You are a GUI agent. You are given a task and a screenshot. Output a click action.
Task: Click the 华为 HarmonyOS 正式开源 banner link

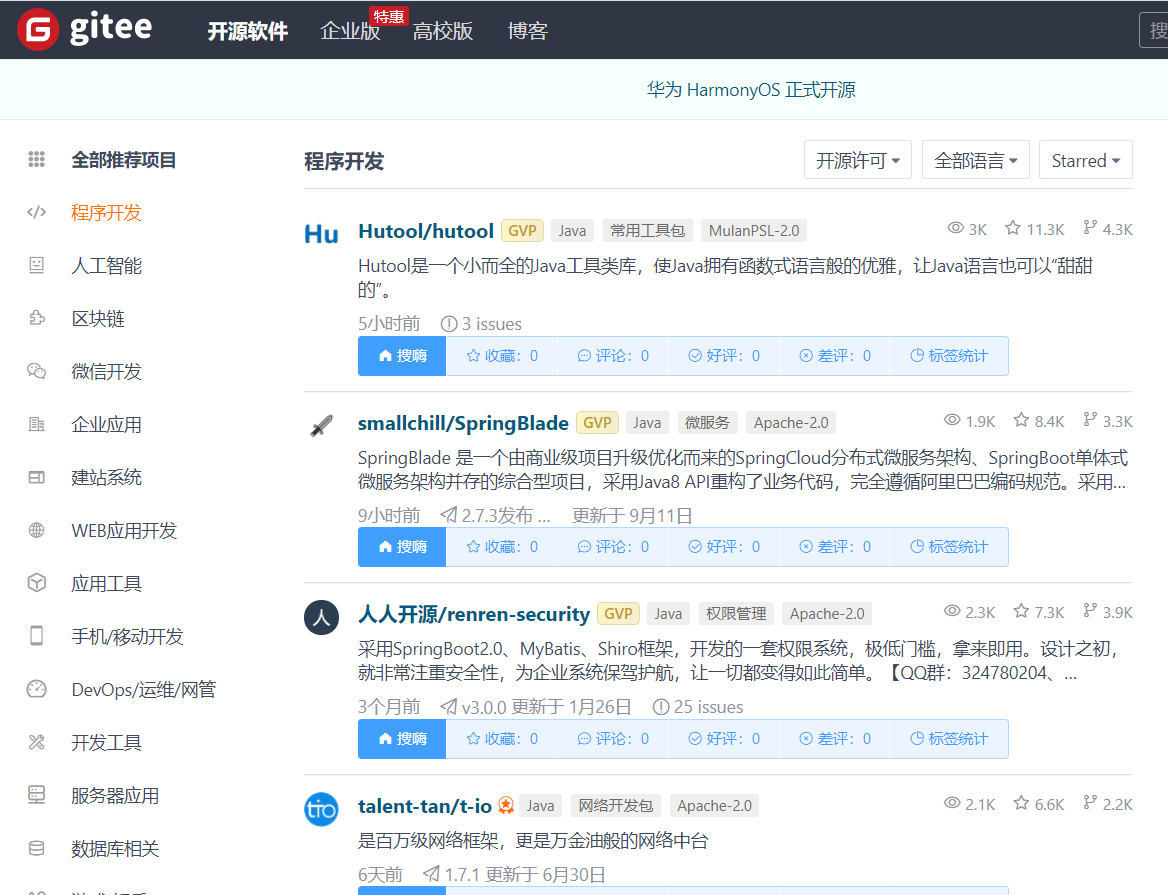click(x=751, y=90)
